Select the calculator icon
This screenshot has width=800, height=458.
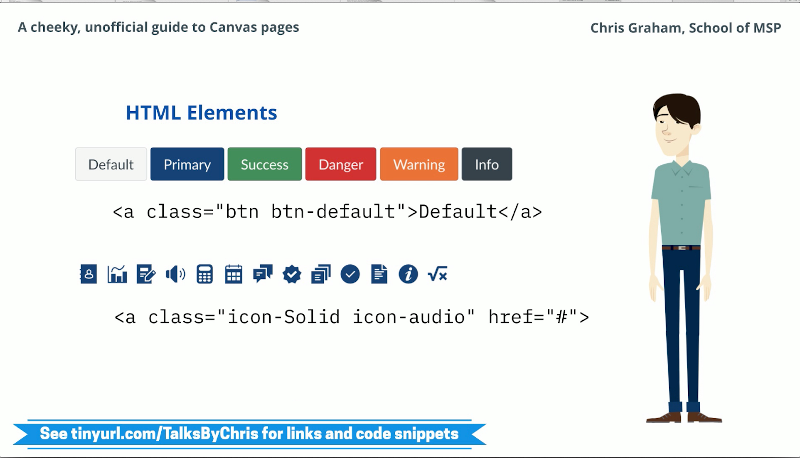point(205,273)
